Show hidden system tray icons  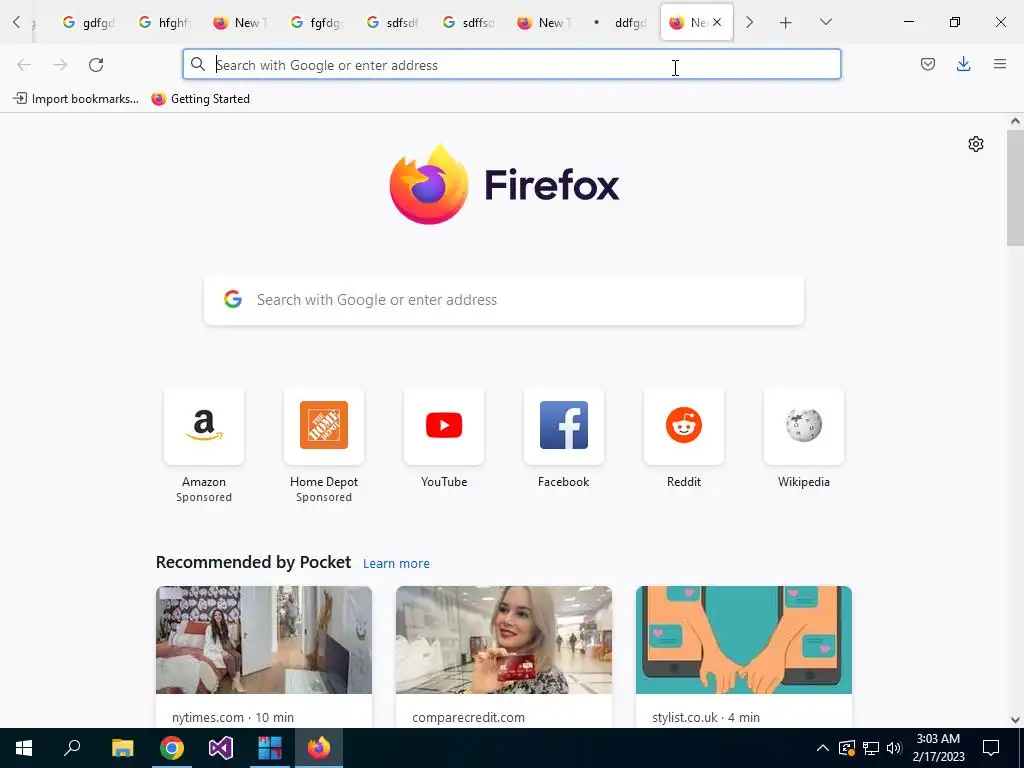[x=823, y=748]
